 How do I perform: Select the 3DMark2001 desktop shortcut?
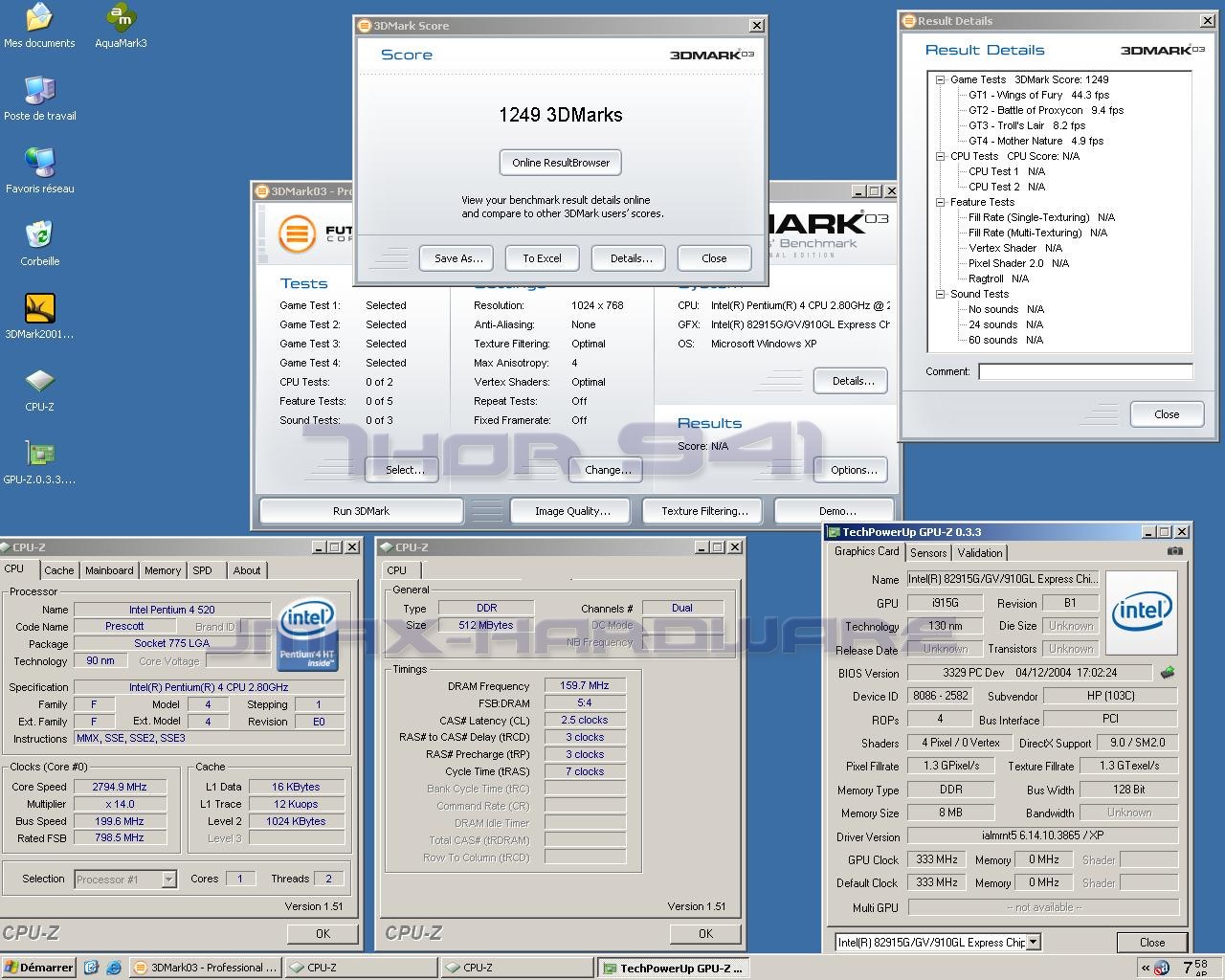pos(39,317)
